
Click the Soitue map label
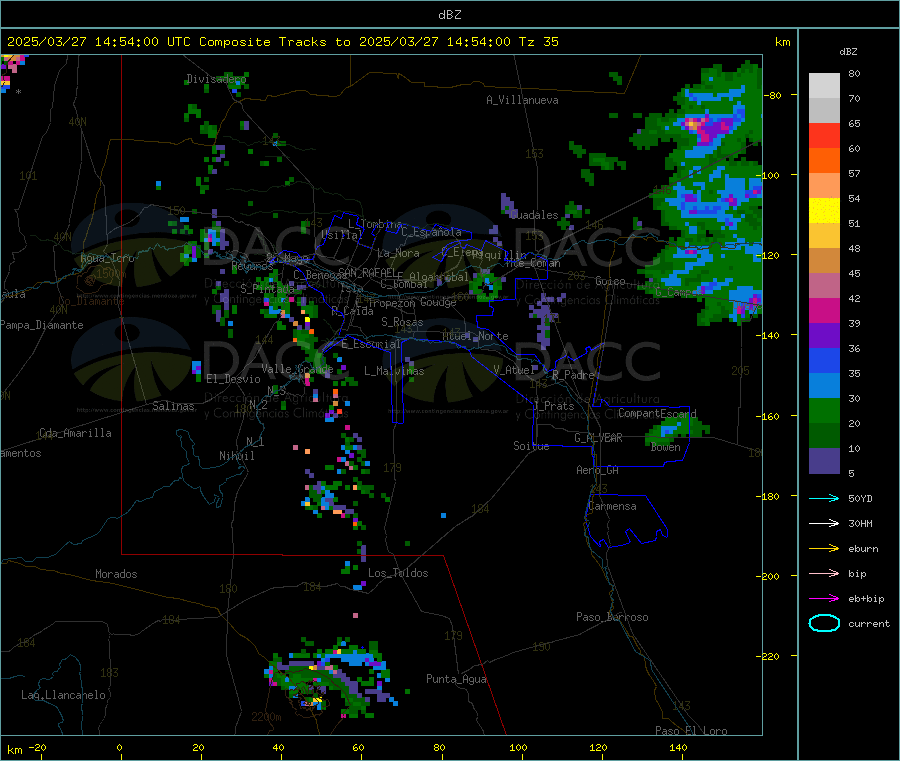[x=531, y=446]
